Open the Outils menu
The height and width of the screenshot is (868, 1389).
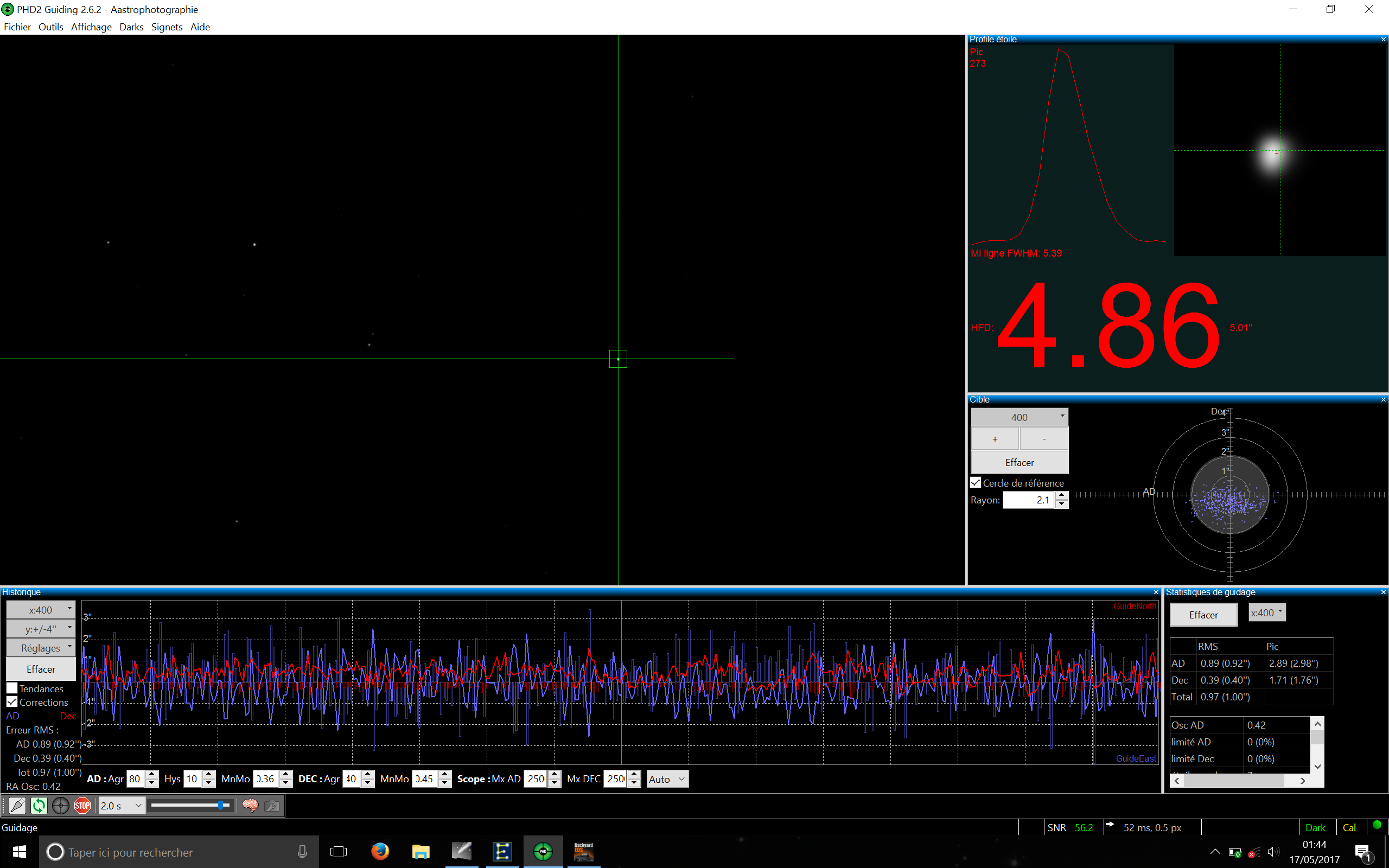(x=50, y=27)
